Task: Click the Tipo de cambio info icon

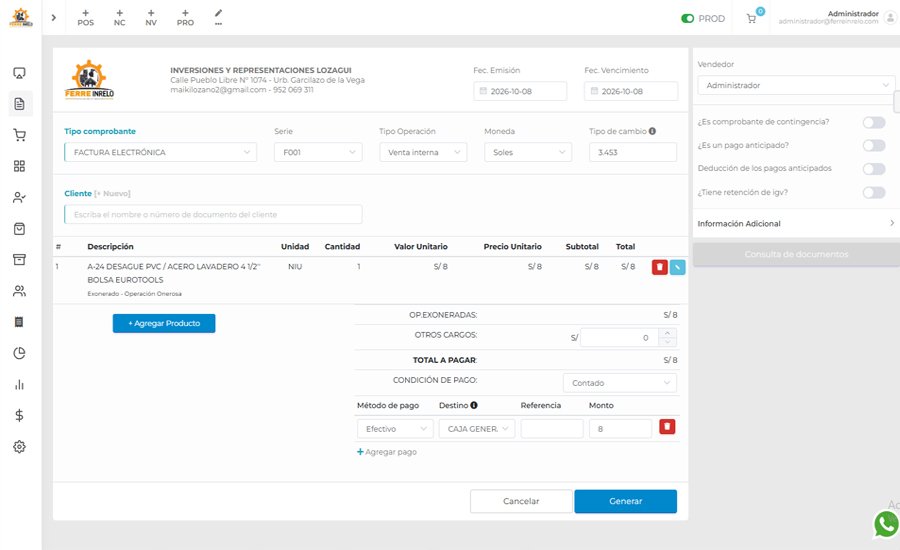Action: click(652, 131)
